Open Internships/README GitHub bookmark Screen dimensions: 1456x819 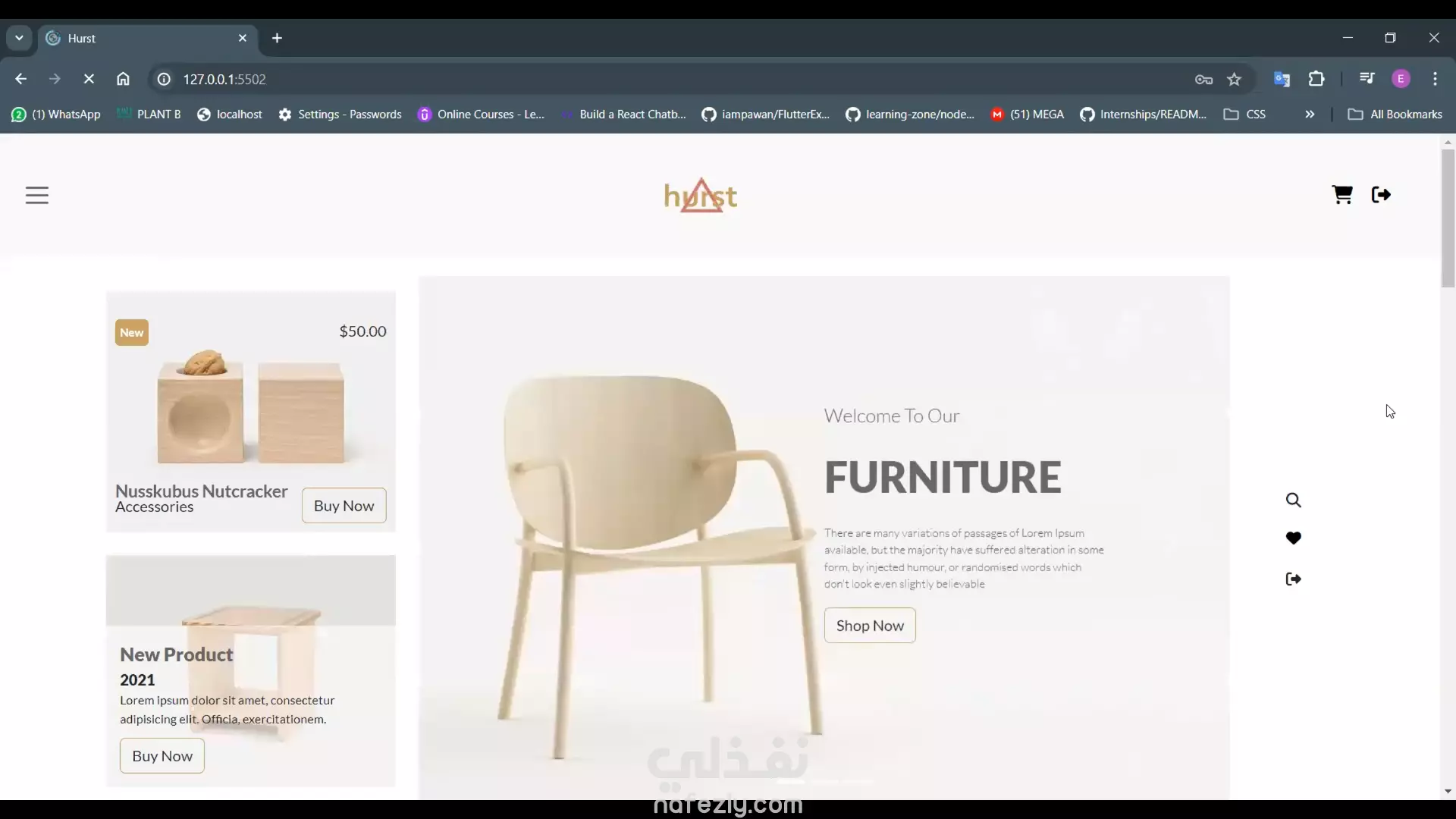coord(1144,115)
